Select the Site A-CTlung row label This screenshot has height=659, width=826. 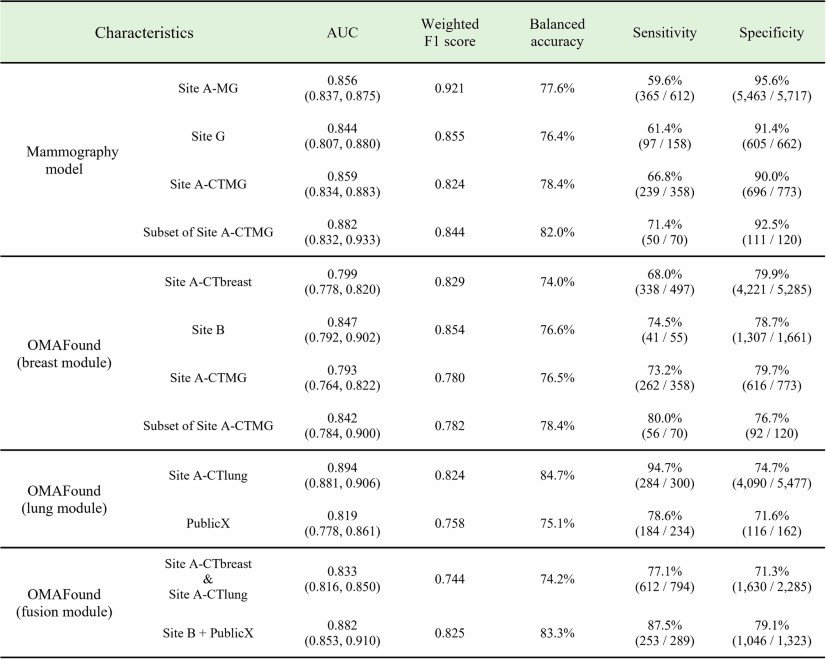tap(209, 474)
